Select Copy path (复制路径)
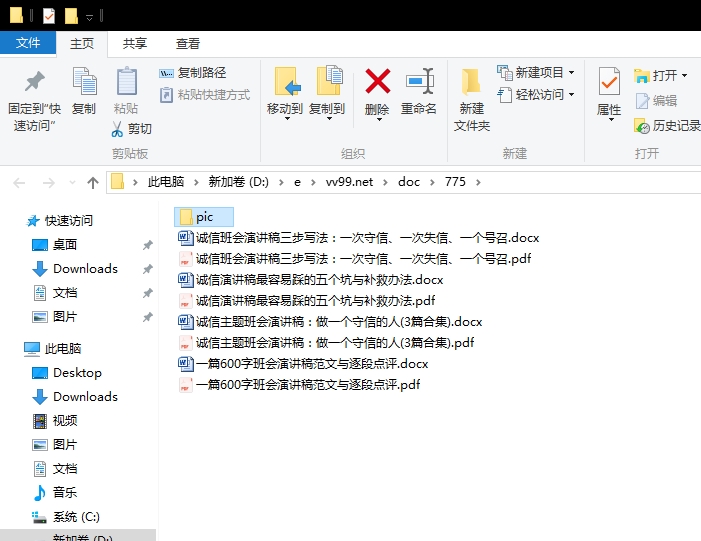This screenshot has height=541, width=701. coord(193,72)
